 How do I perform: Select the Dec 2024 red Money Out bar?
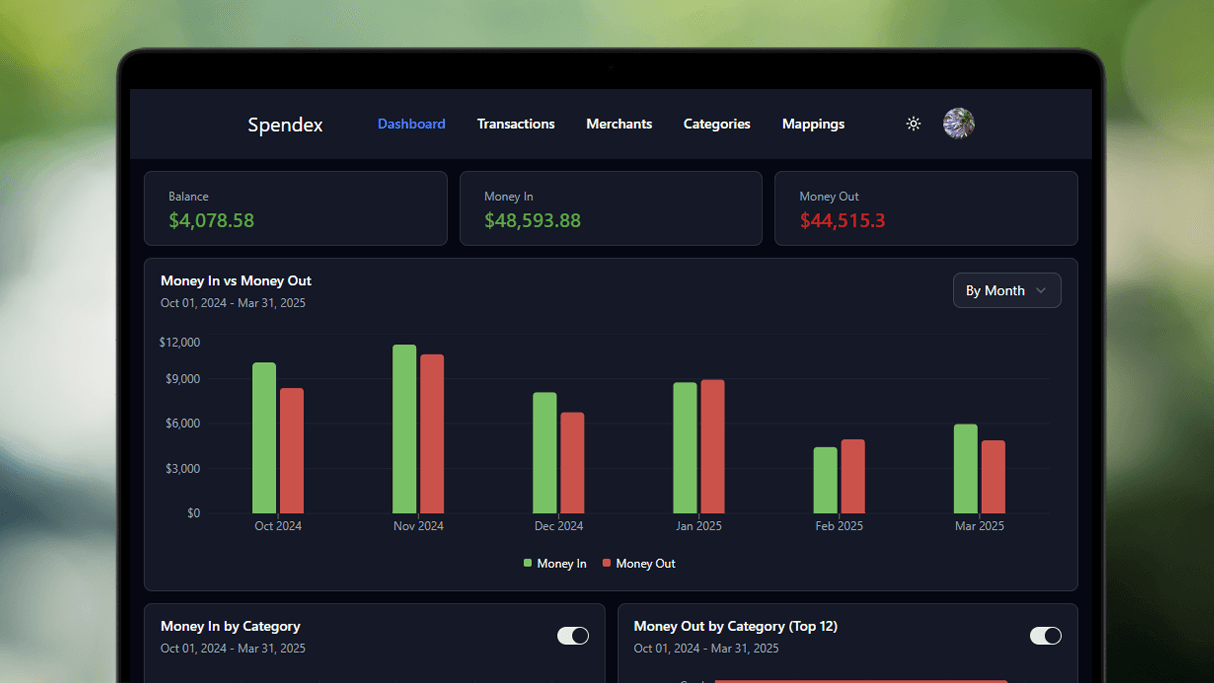[572, 463]
